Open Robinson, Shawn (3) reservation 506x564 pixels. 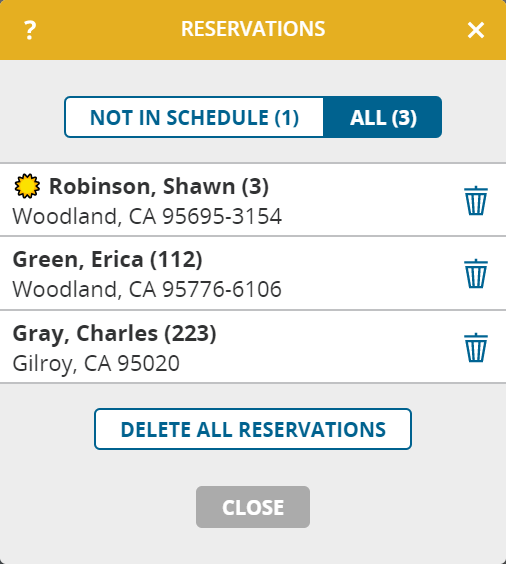tap(253, 200)
